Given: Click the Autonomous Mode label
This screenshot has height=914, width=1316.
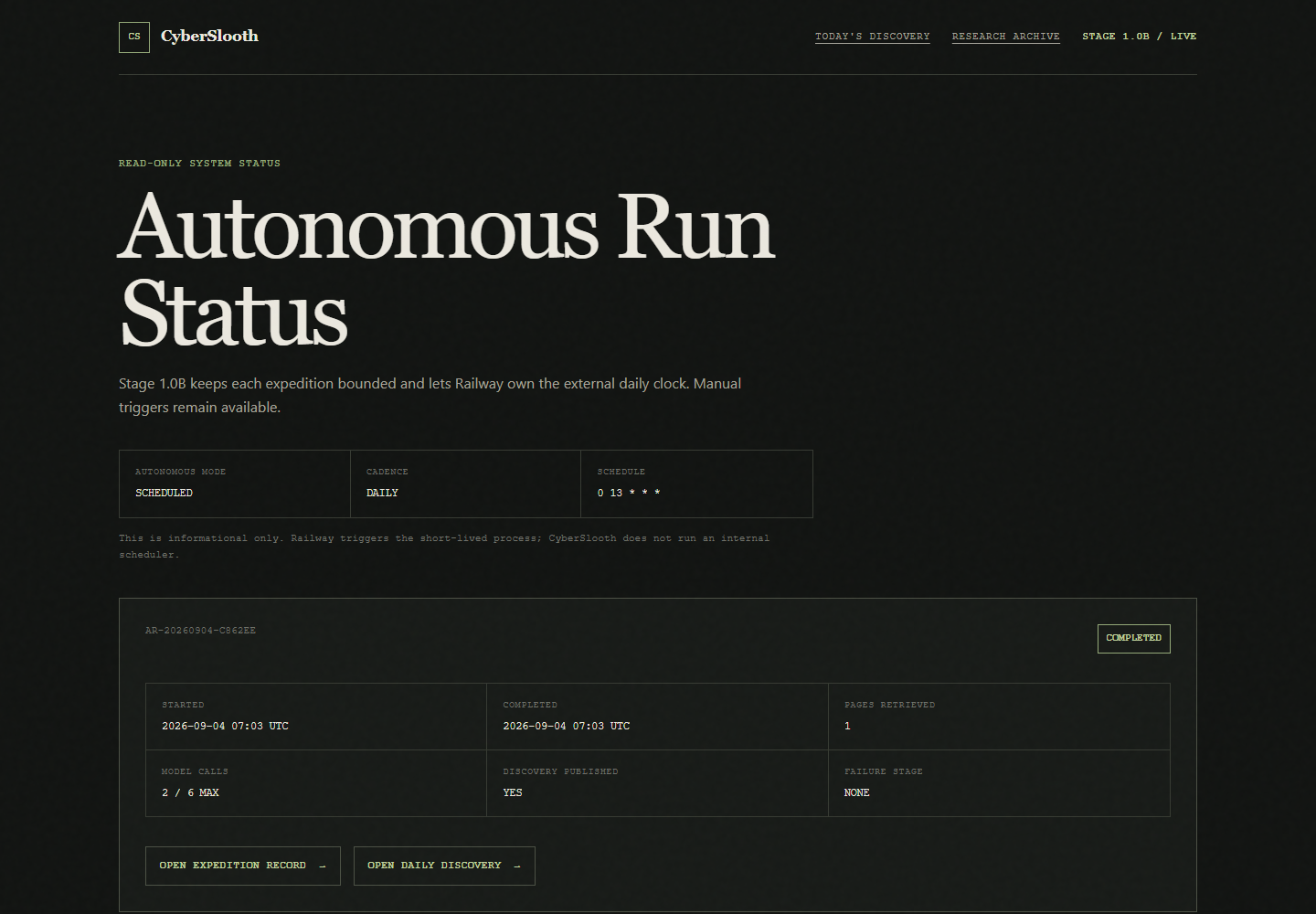Looking at the screenshot, I should click(x=180, y=472).
